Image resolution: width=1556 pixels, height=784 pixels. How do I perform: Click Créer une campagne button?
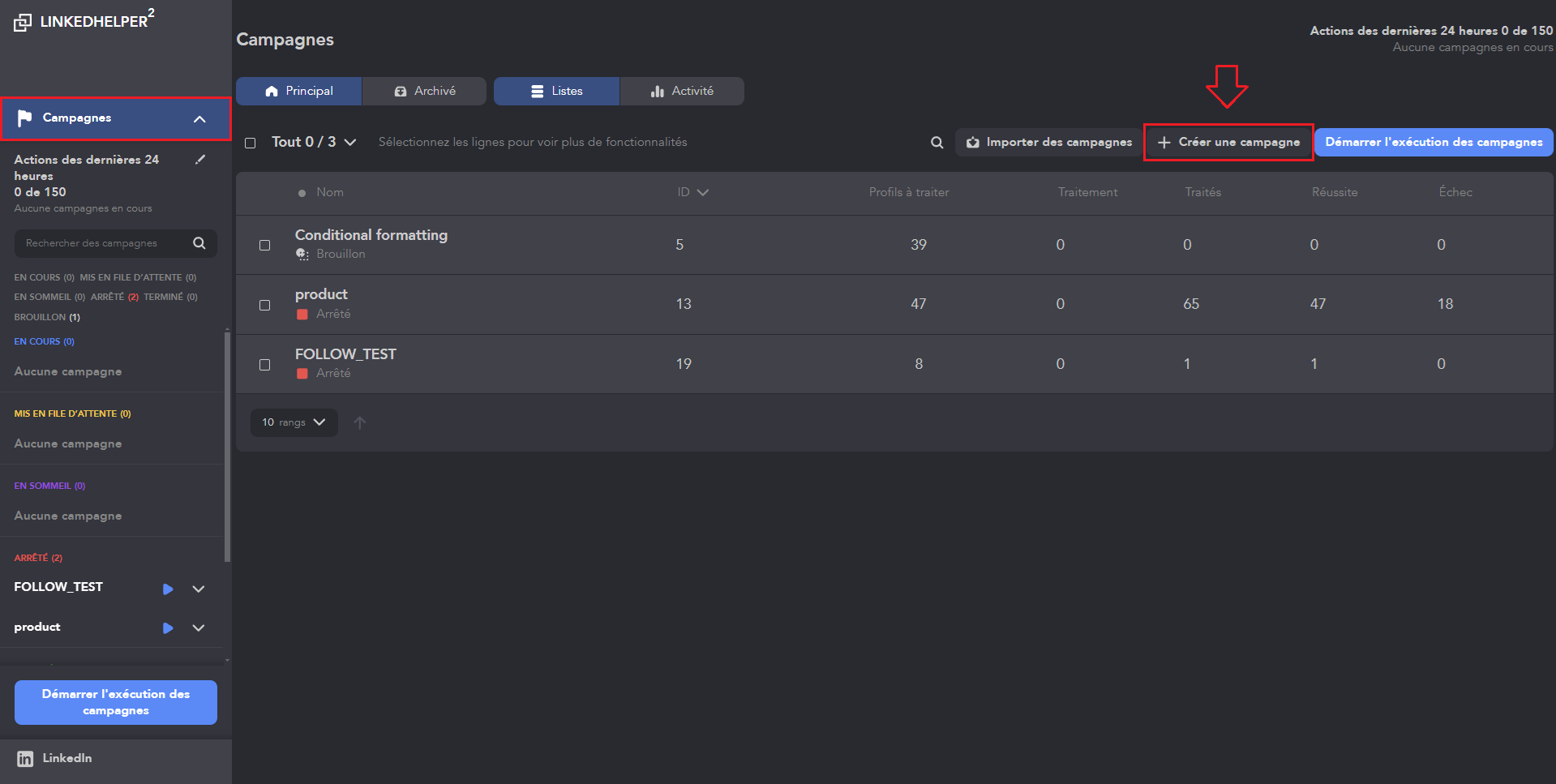[x=1228, y=143]
